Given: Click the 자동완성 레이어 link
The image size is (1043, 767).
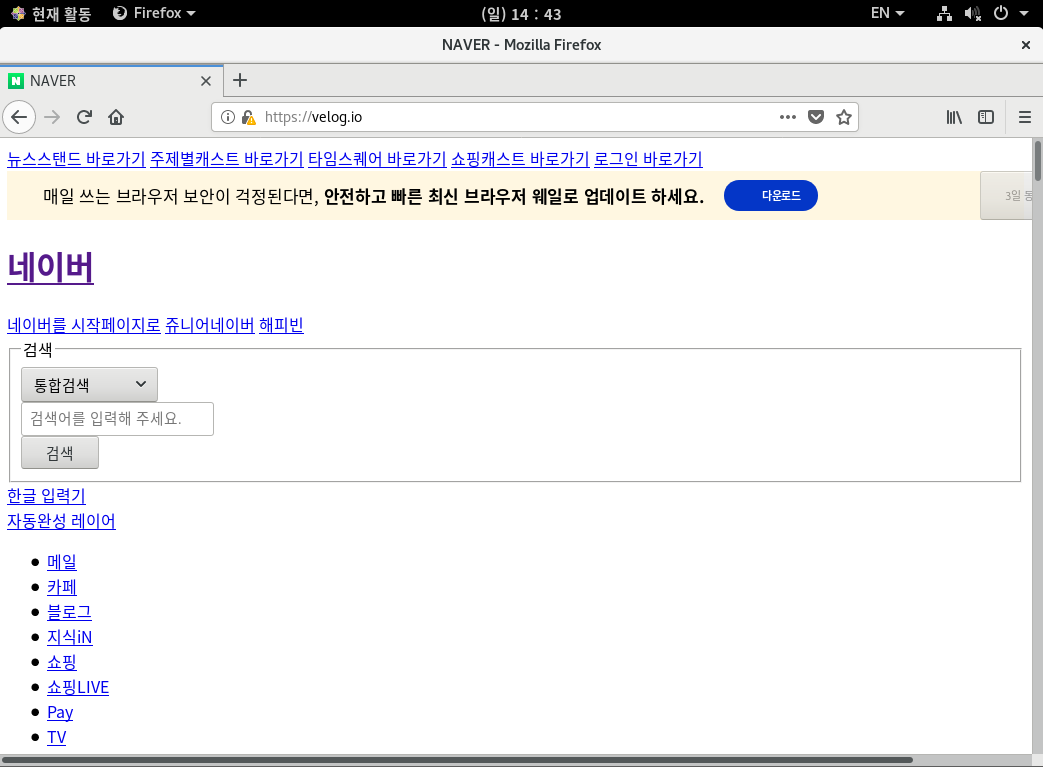Looking at the screenshot, I should (x=61, y=521).
